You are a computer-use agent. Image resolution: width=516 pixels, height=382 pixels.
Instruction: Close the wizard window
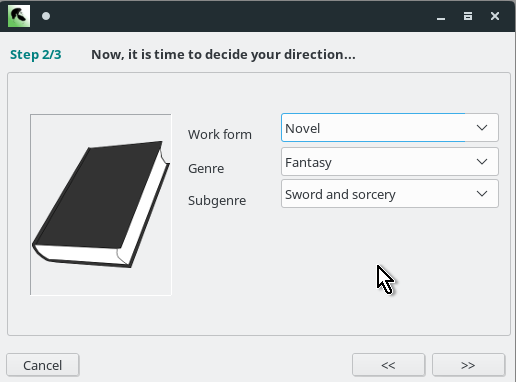495,16
